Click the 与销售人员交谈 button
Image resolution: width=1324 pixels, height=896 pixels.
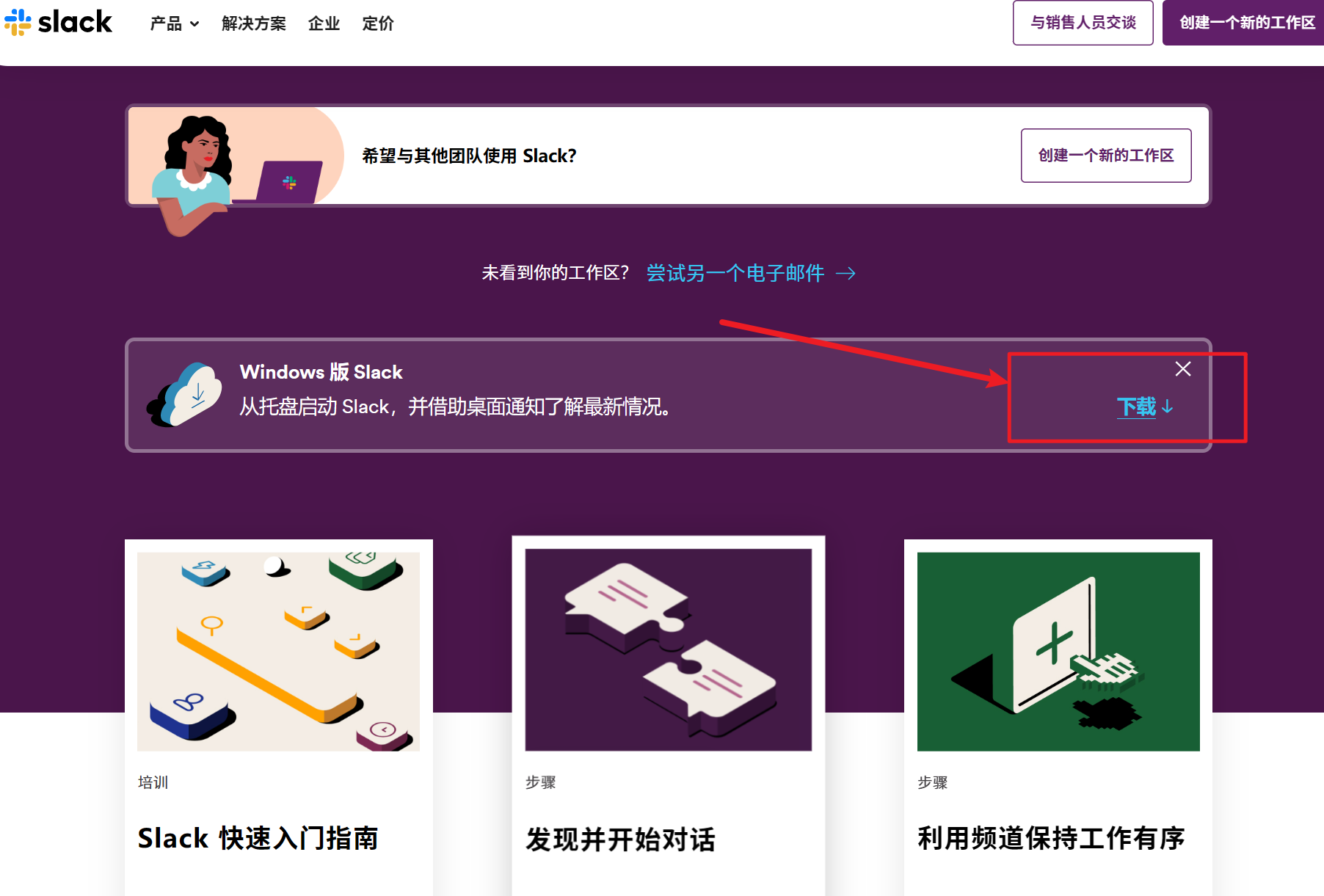1083,23
